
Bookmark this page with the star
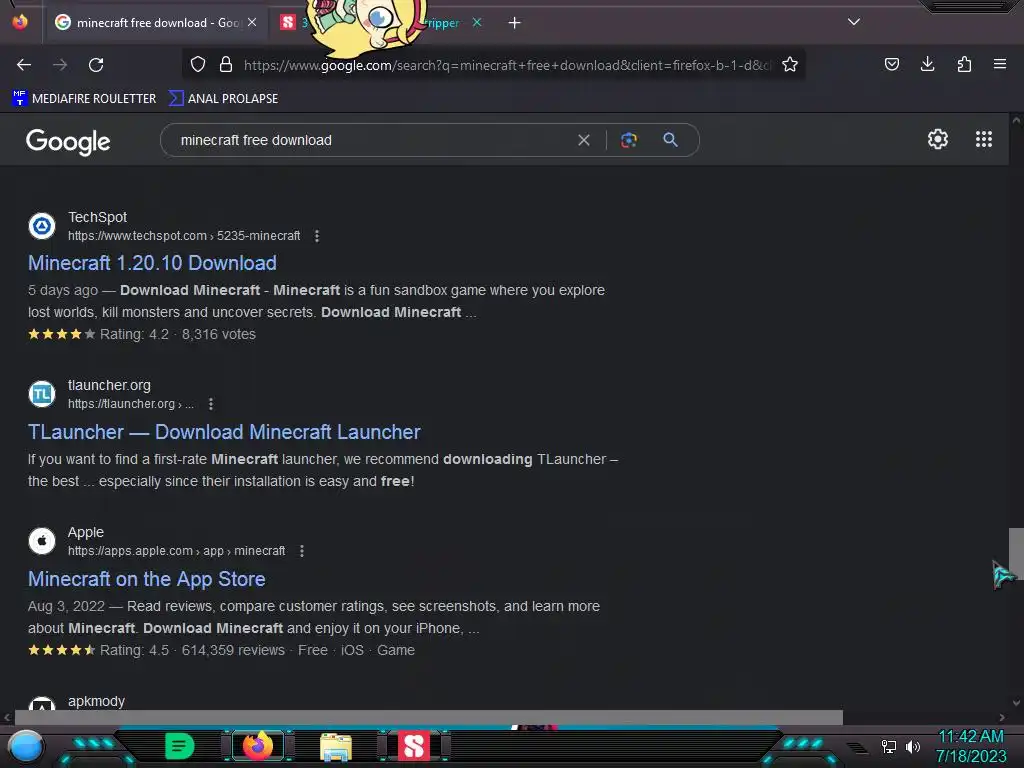790,64
